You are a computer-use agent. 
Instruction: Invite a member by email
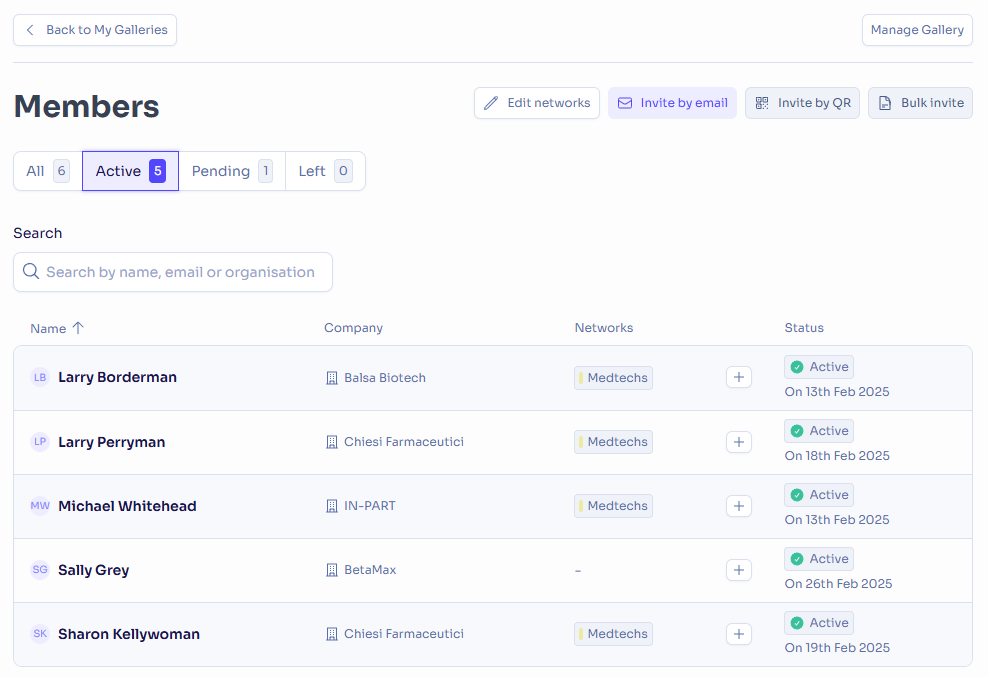[x=672, y=103]
